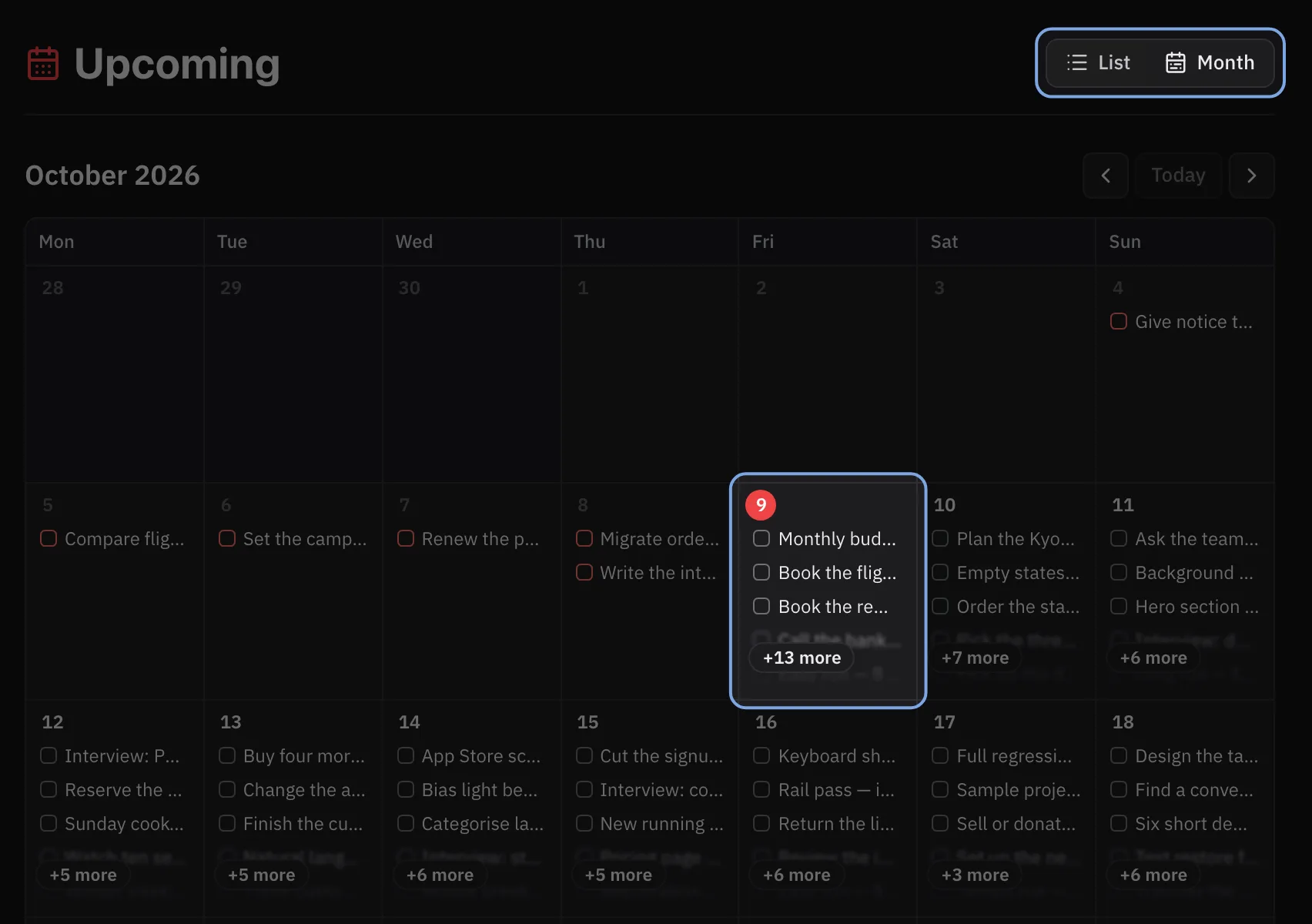Open 'Finish the cu...' task
The height and width of the screenshot is (924, 1312).
[x=303, y=823]
